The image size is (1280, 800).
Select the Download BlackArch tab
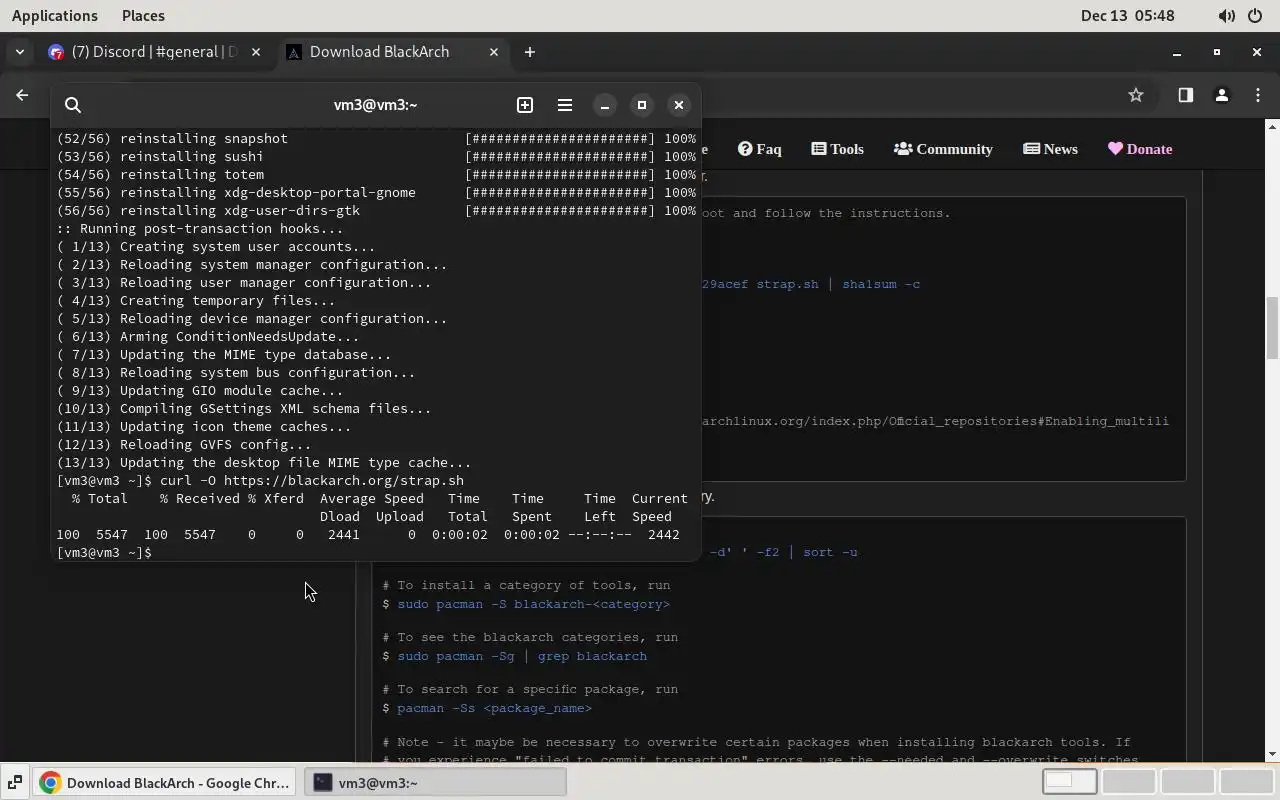point(392,52)
